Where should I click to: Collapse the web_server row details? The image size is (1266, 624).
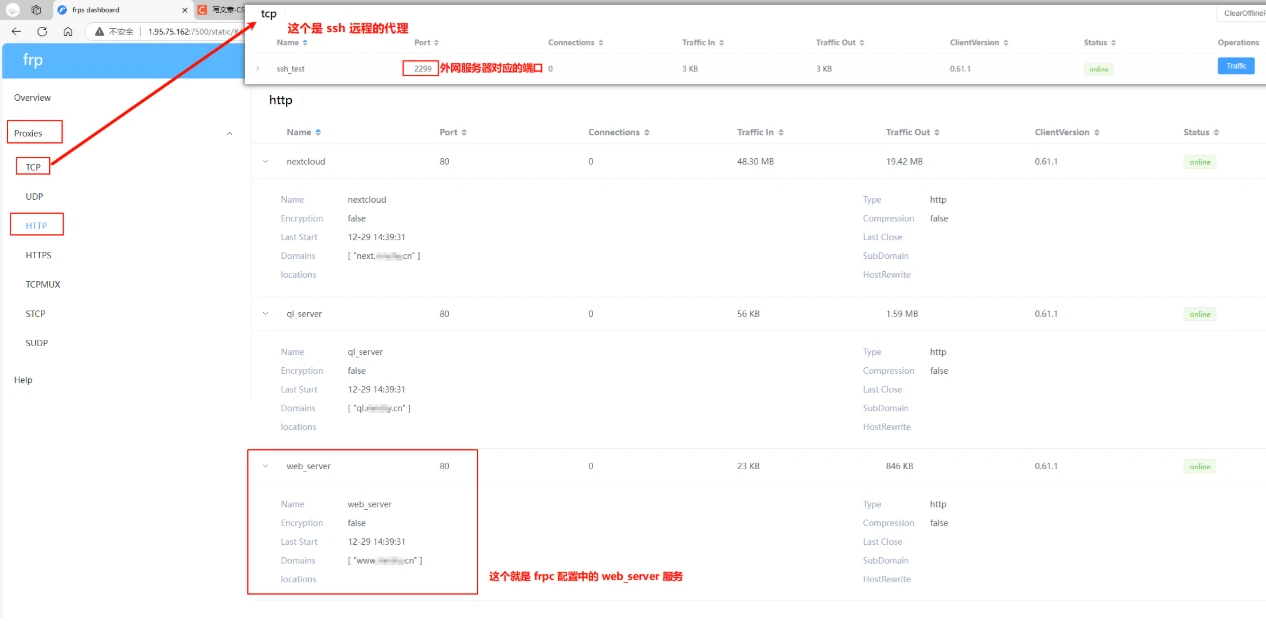[x=265, y=466]
